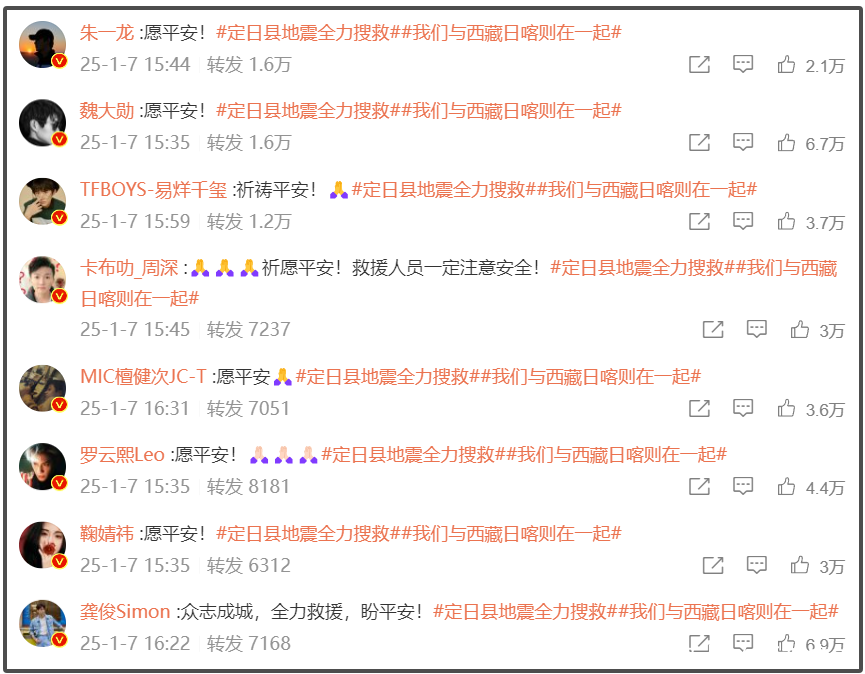Share 朱一龙's post with share icon

tap(700, 65)
